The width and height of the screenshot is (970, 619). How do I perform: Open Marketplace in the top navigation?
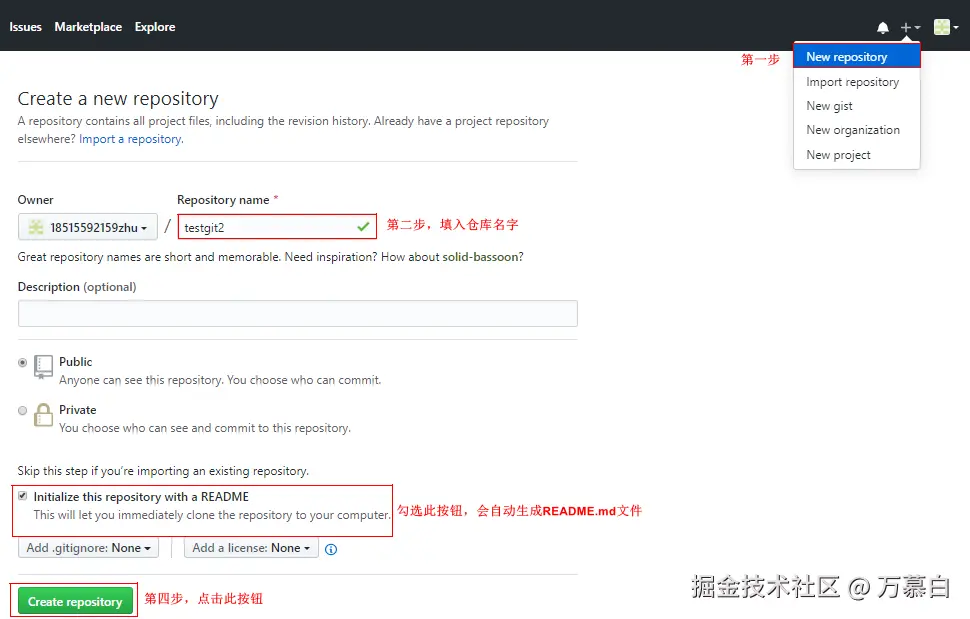coord(88,27)
